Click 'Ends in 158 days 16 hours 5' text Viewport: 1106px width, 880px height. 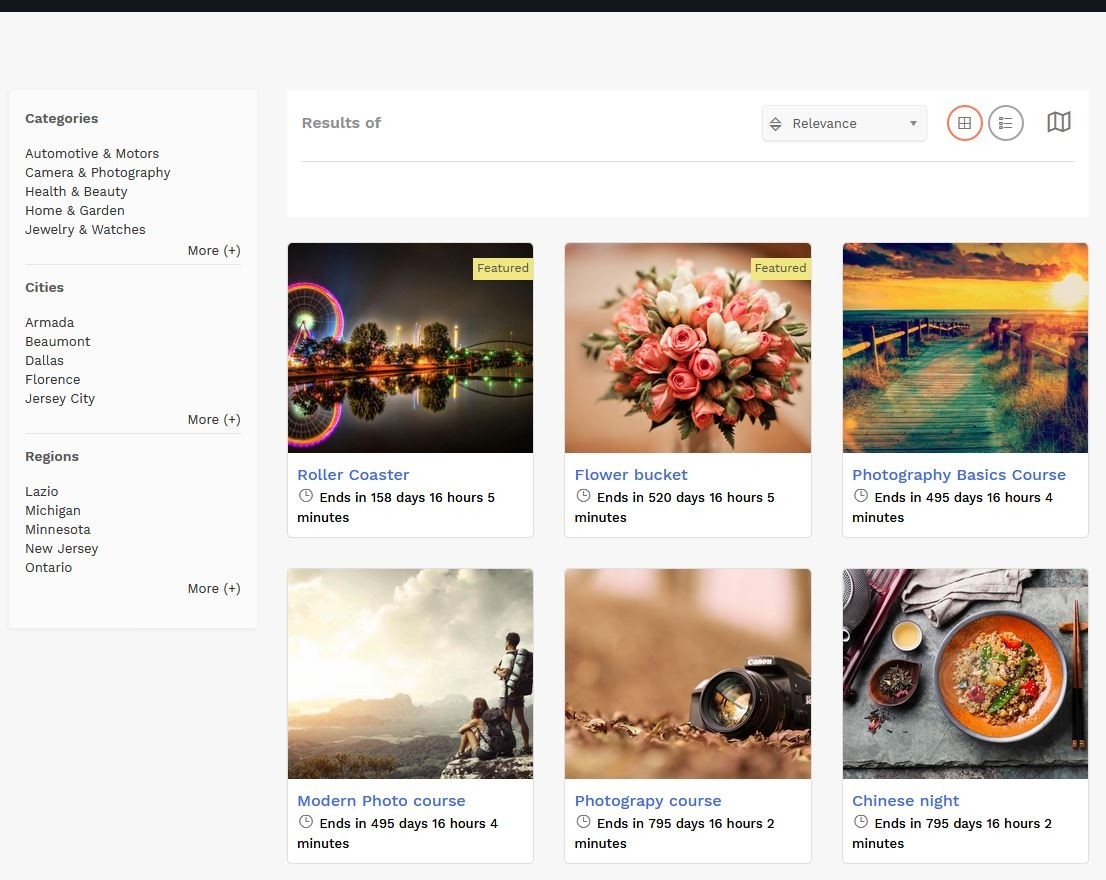407,498
